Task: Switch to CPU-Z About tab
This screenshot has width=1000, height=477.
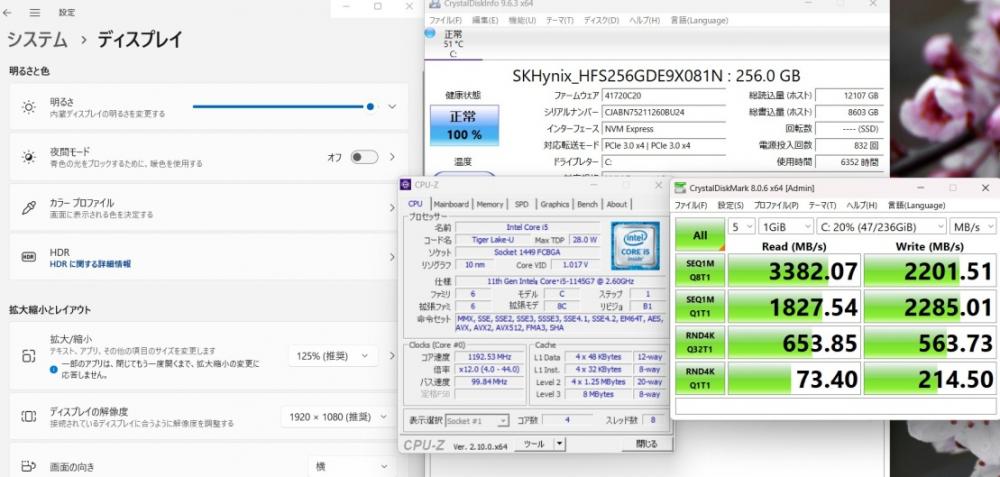Action: [617, 204]
